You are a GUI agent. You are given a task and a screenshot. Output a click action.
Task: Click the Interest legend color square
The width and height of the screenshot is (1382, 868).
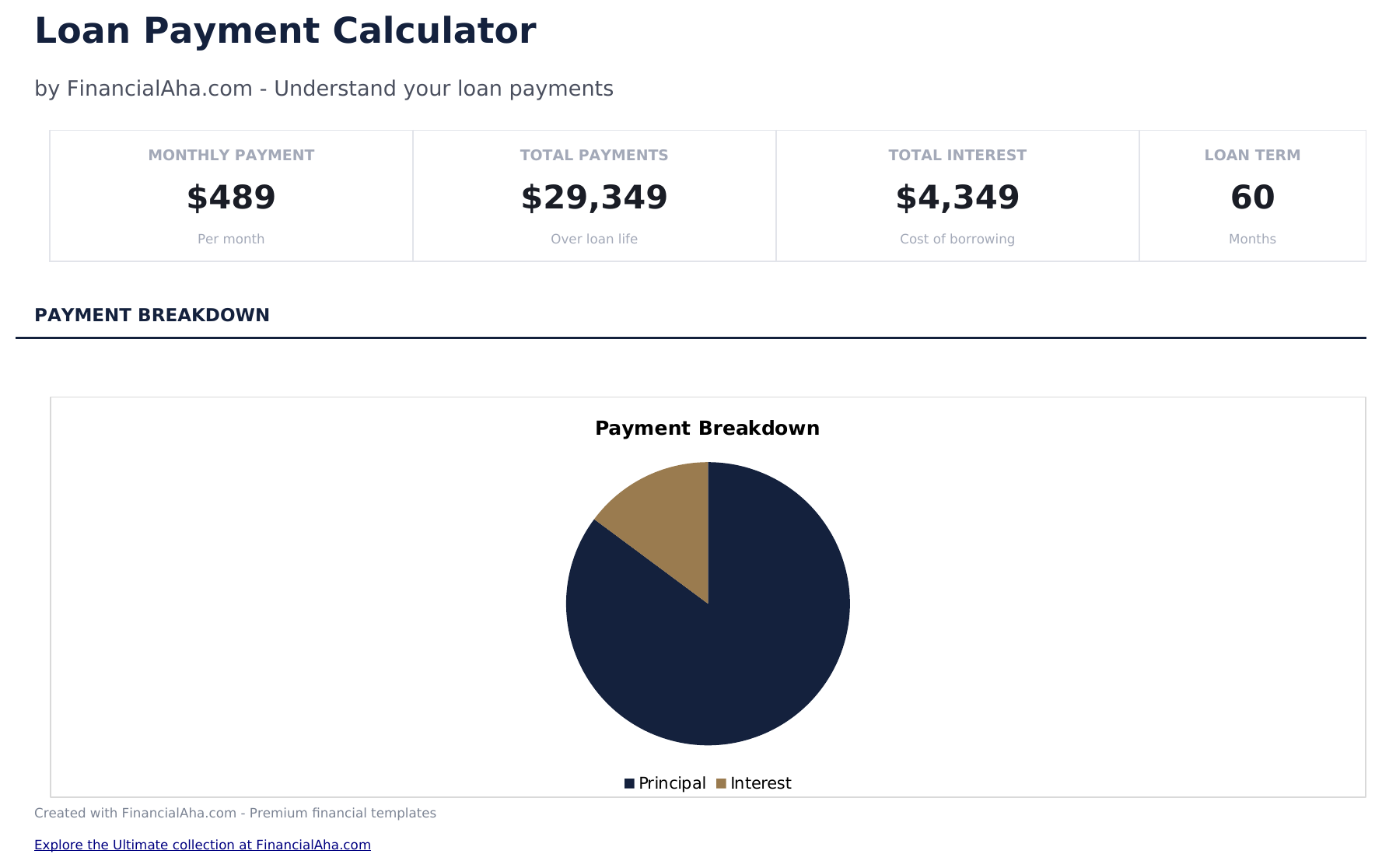[x=721, y=783]
